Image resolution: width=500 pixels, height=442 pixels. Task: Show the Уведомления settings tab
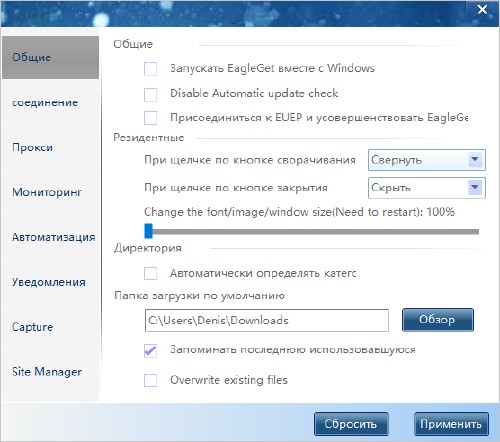point(50,282)
